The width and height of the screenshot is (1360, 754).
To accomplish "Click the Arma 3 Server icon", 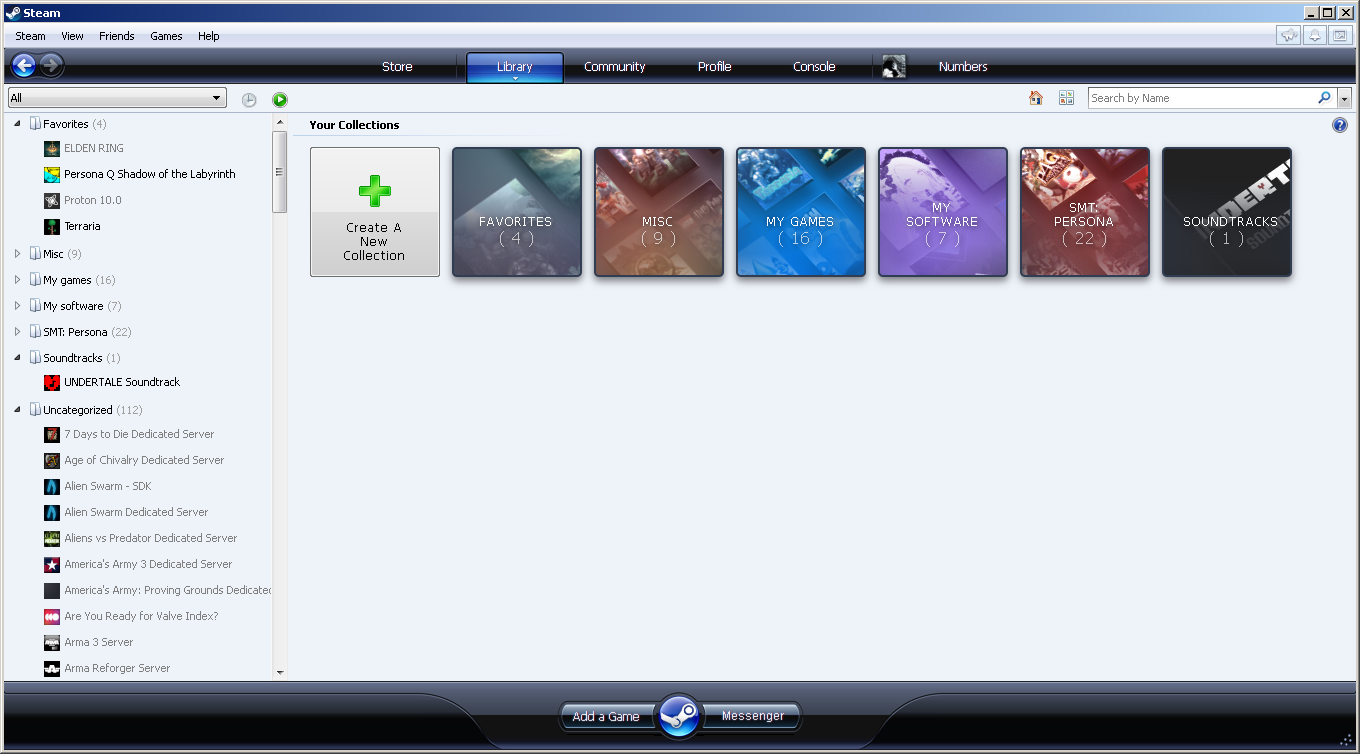I will (52, 642).
